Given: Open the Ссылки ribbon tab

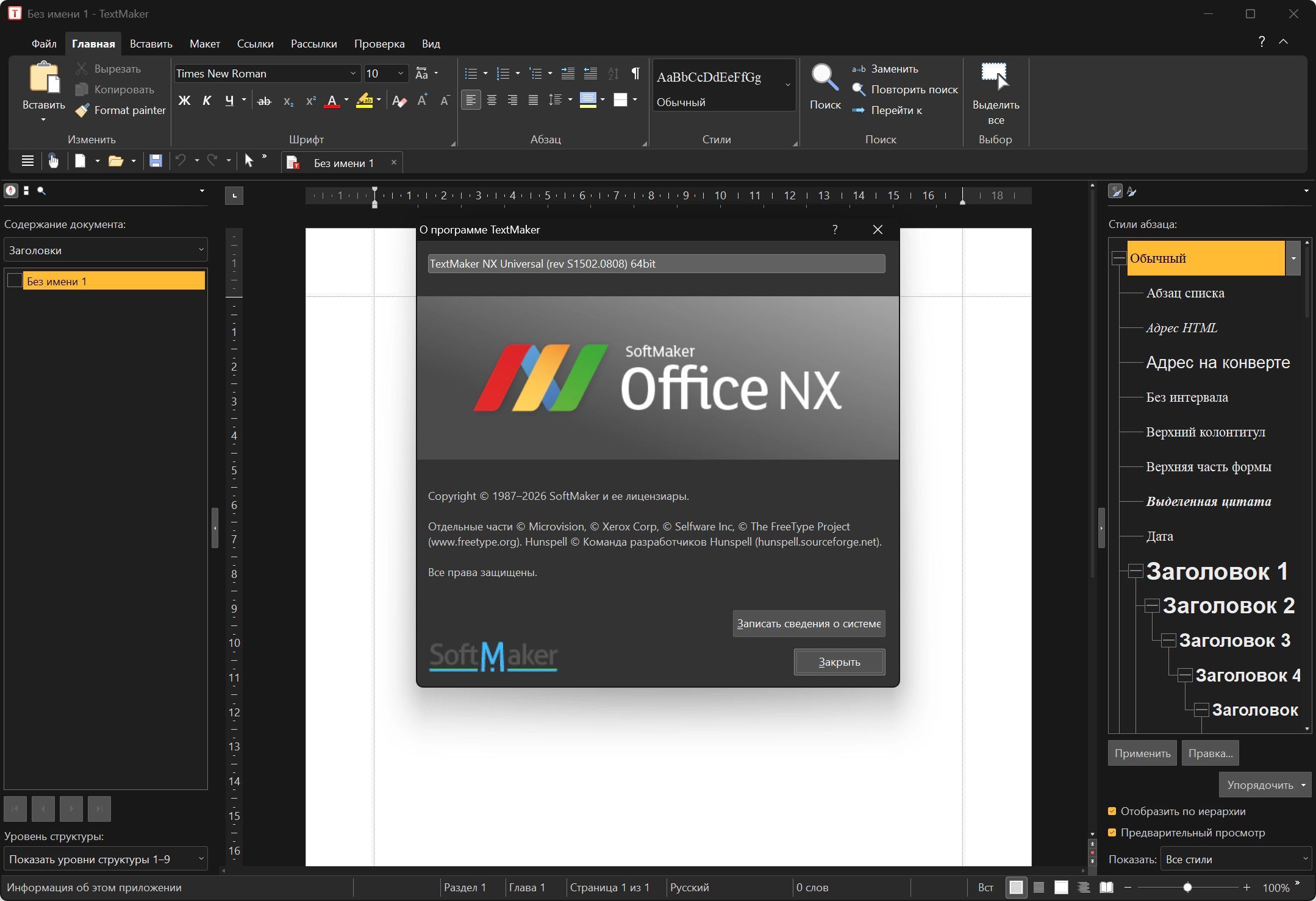Looking at the screenshot, I should (x=255, y=44).
